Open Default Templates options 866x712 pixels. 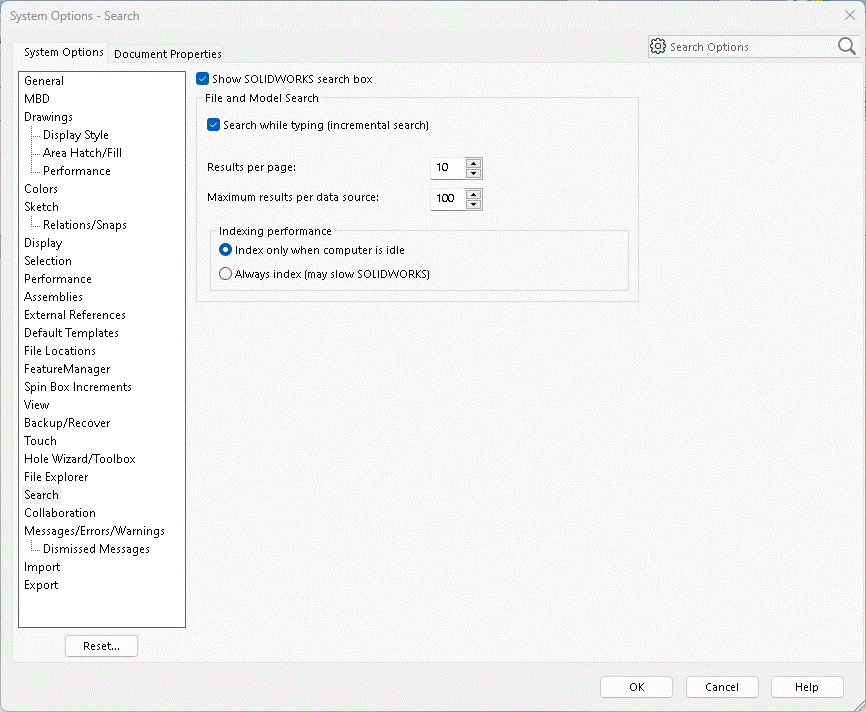(x=71, y=333)
